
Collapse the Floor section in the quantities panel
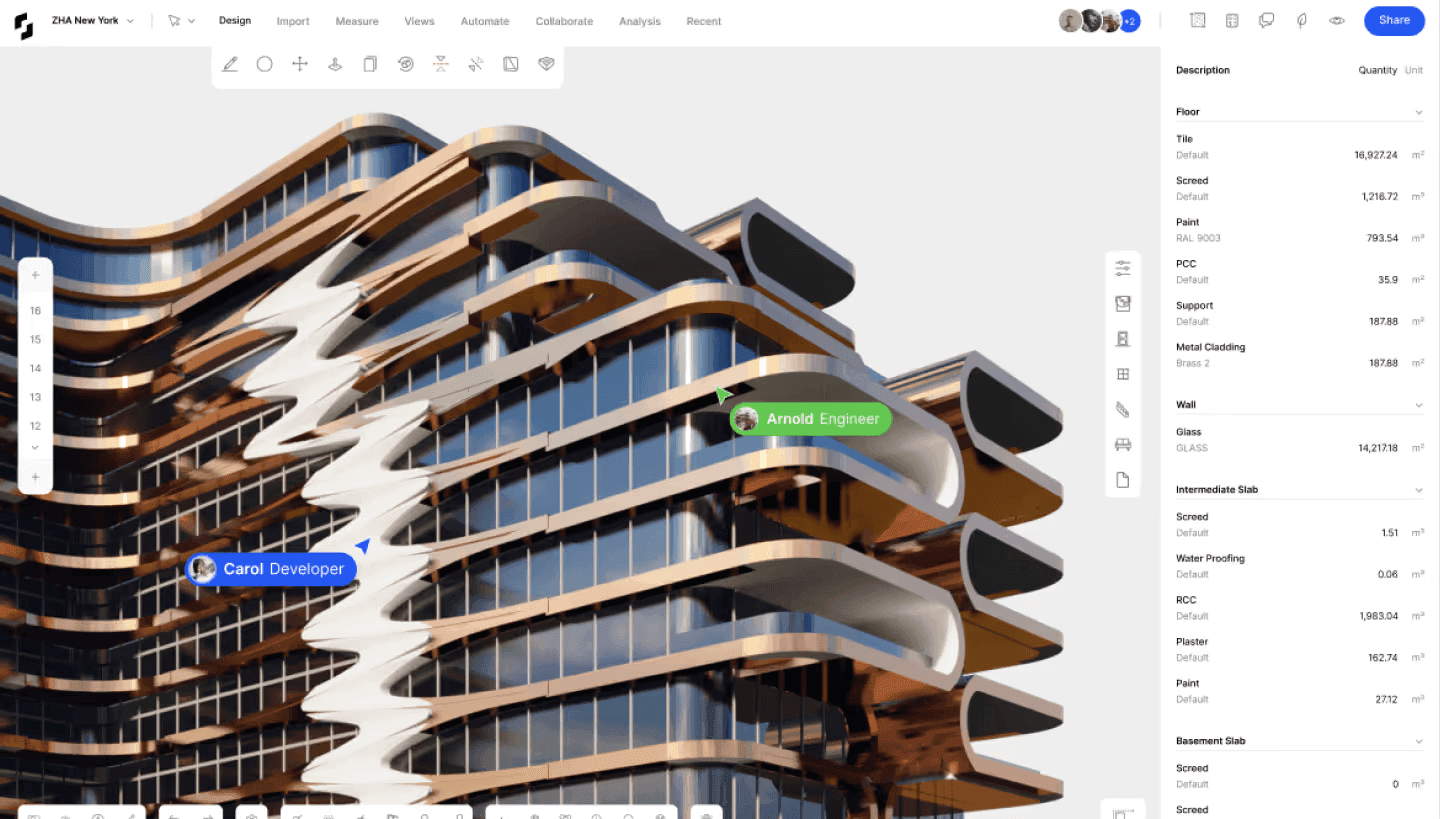1419,111
